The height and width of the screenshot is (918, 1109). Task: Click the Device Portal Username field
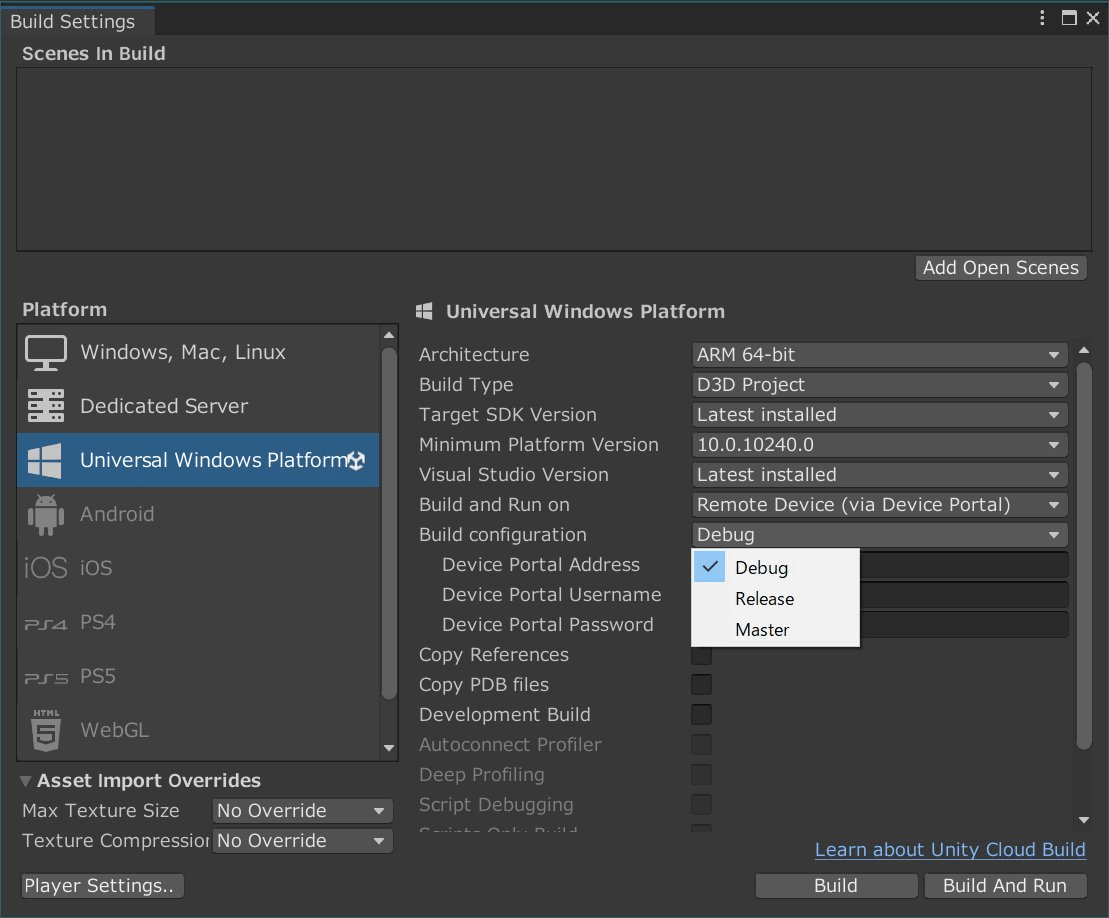[963, 595]
